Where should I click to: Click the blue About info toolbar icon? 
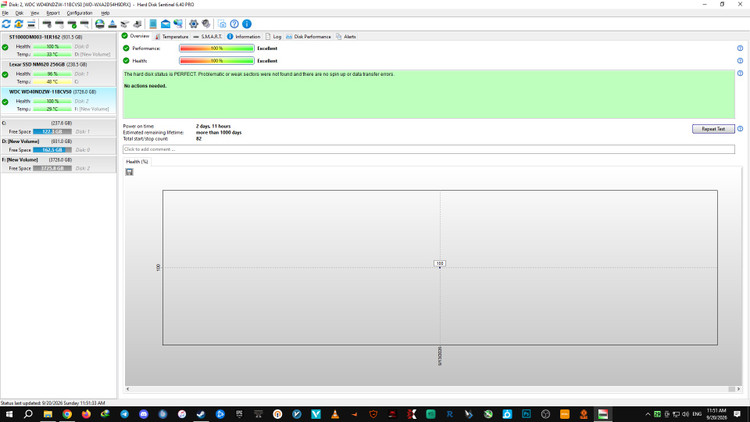point(247,24)
